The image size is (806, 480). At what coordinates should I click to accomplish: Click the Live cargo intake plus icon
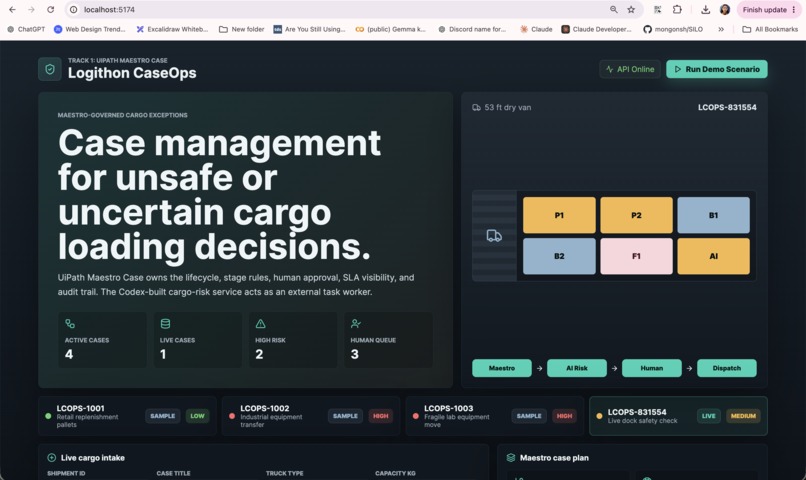(x=51, y=457)
